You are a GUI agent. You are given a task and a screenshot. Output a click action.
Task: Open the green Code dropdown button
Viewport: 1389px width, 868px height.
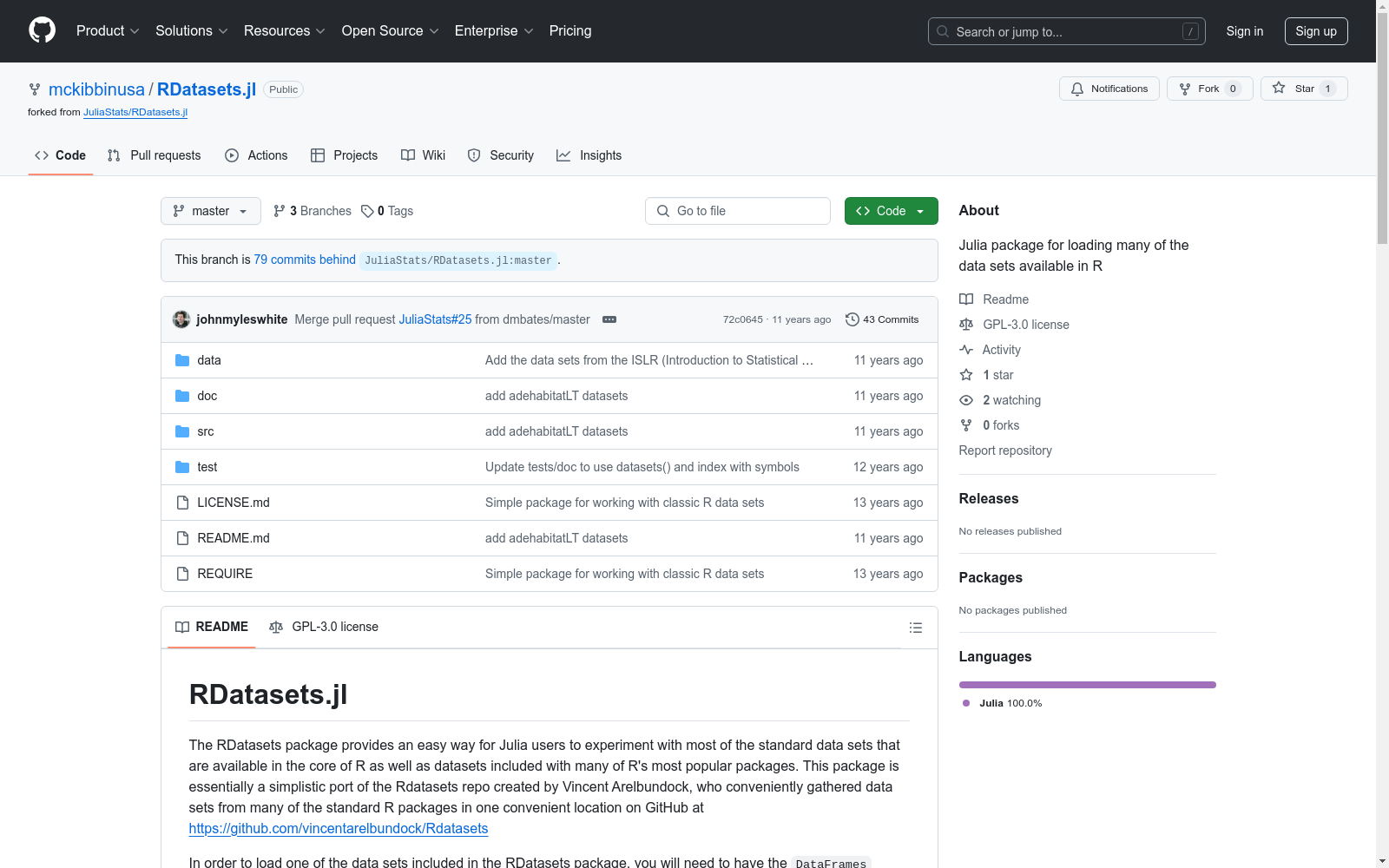(x=892, y=211)
